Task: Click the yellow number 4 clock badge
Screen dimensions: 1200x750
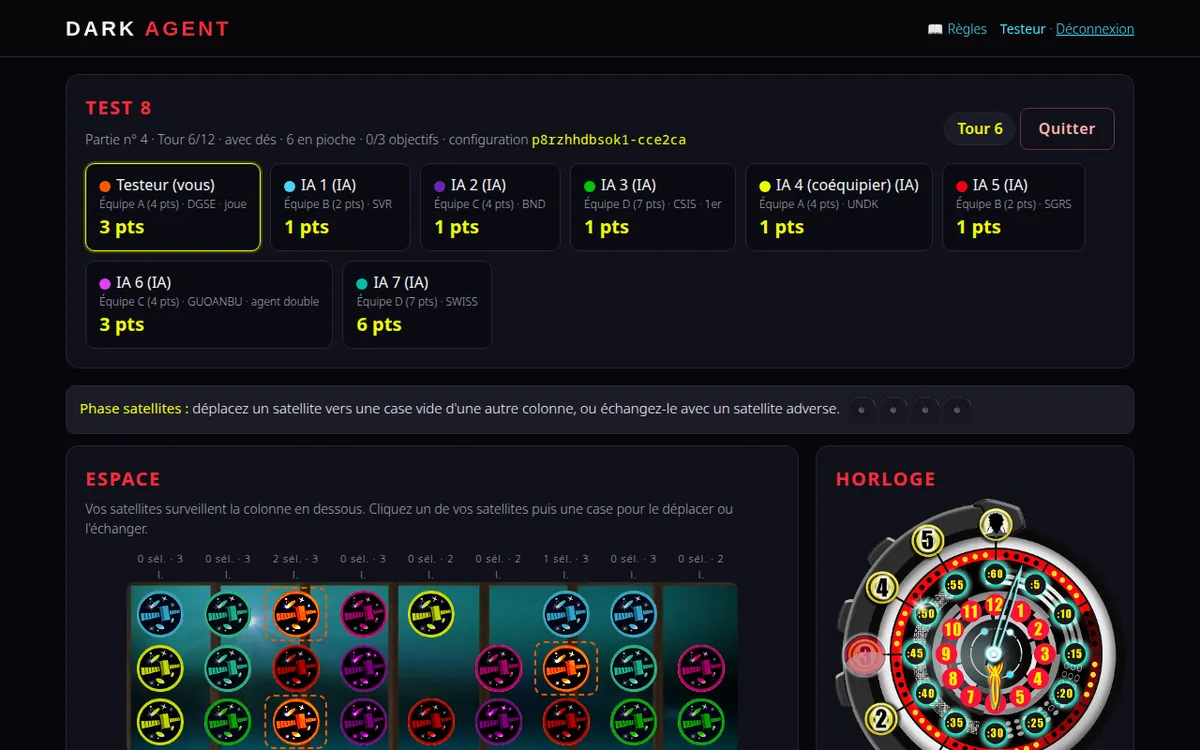Action: point(882,587)
